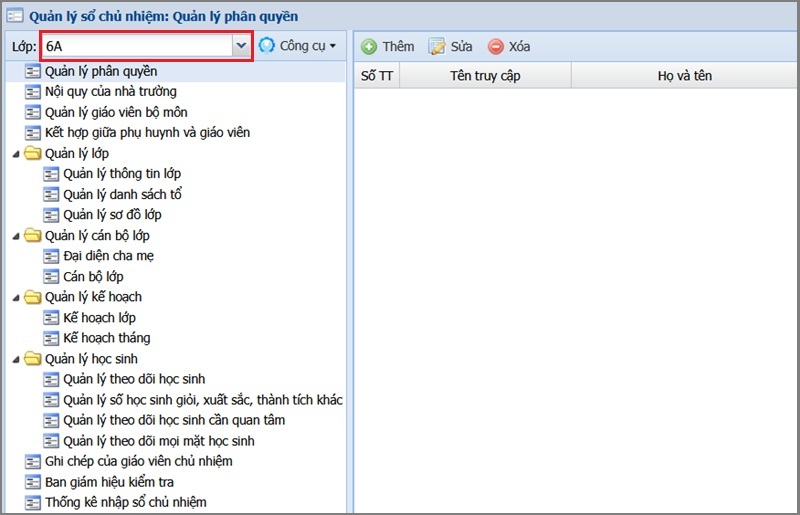Open Cán bộ lớp item

(x=93, y=277)
